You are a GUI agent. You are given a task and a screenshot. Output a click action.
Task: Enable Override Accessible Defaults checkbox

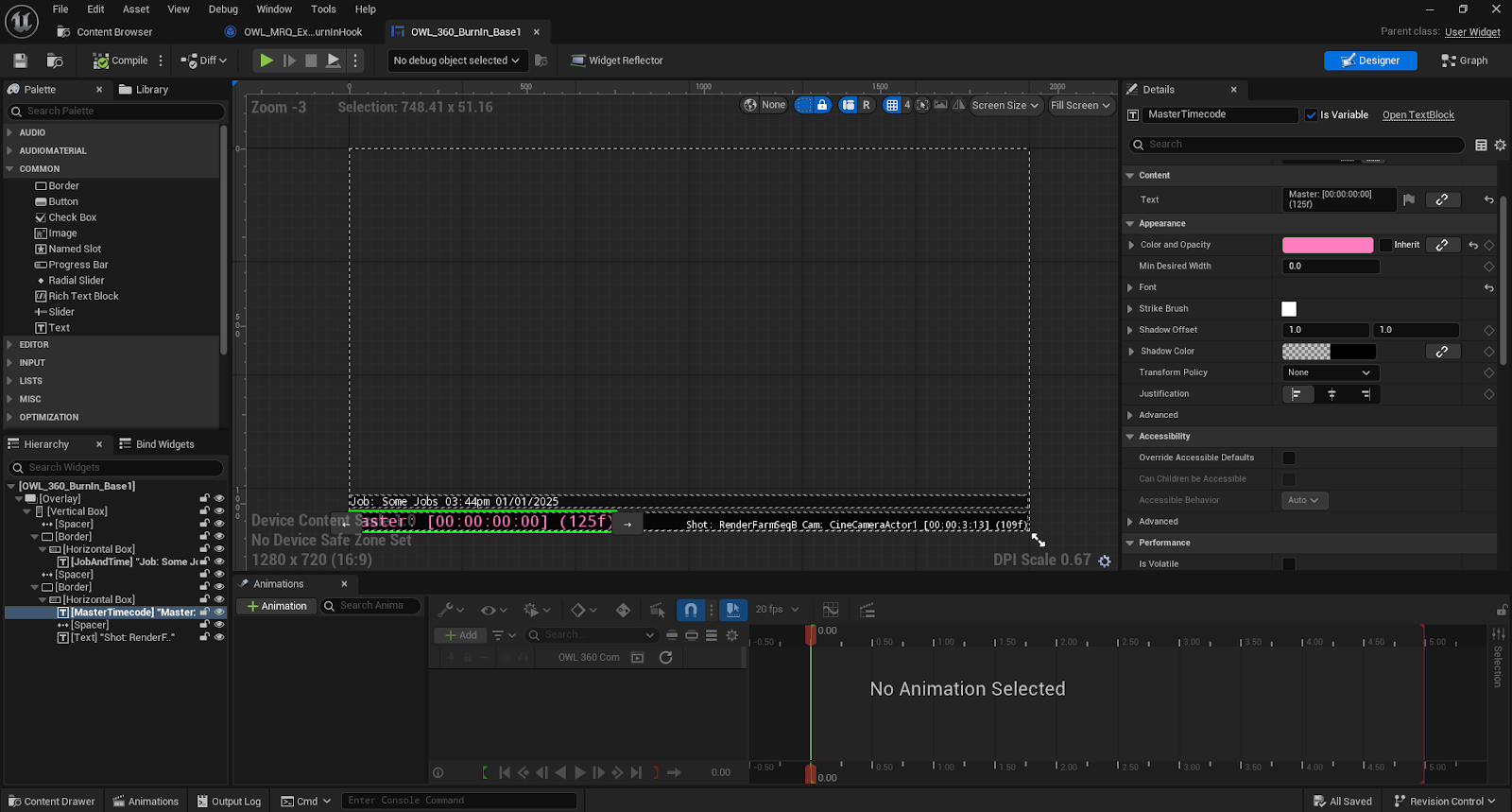tap(1288, 458)
